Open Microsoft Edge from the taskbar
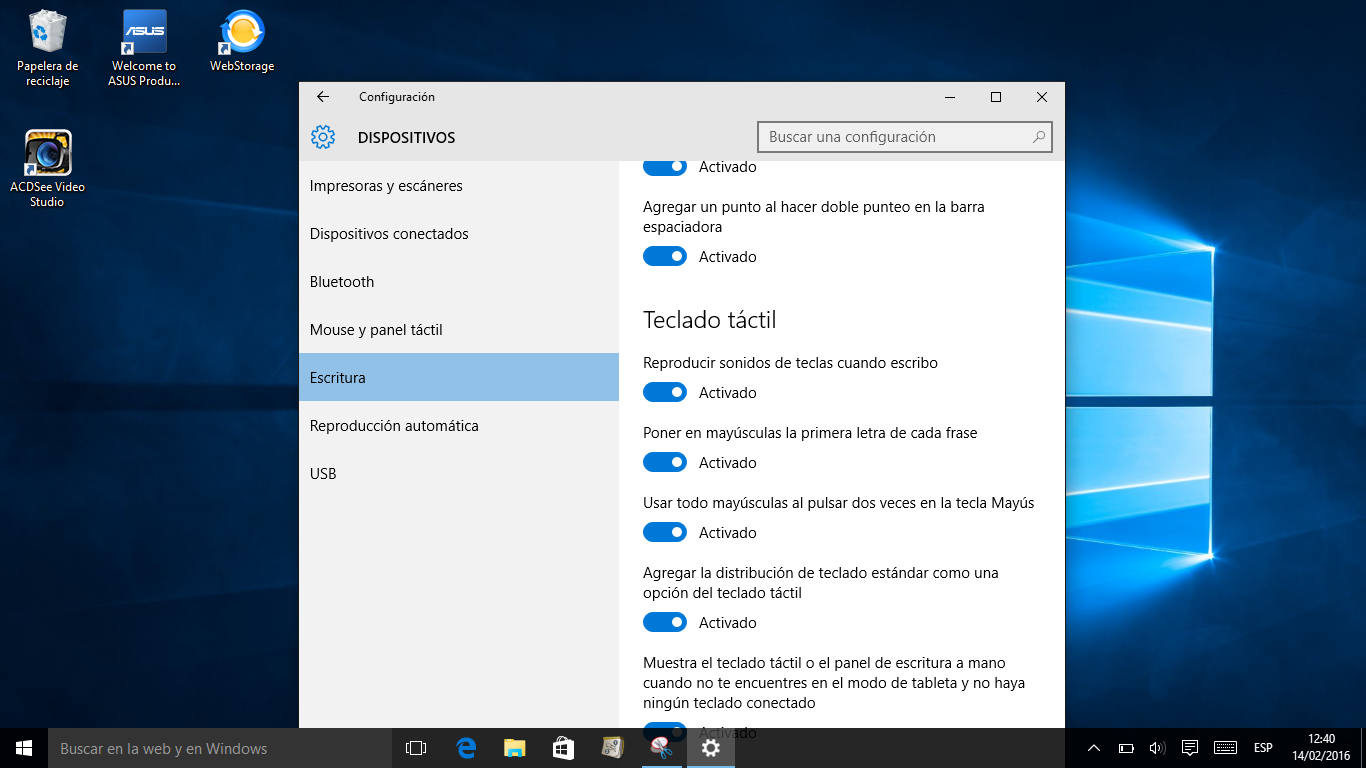This screenshot has height=768, width=1366. 466,748
